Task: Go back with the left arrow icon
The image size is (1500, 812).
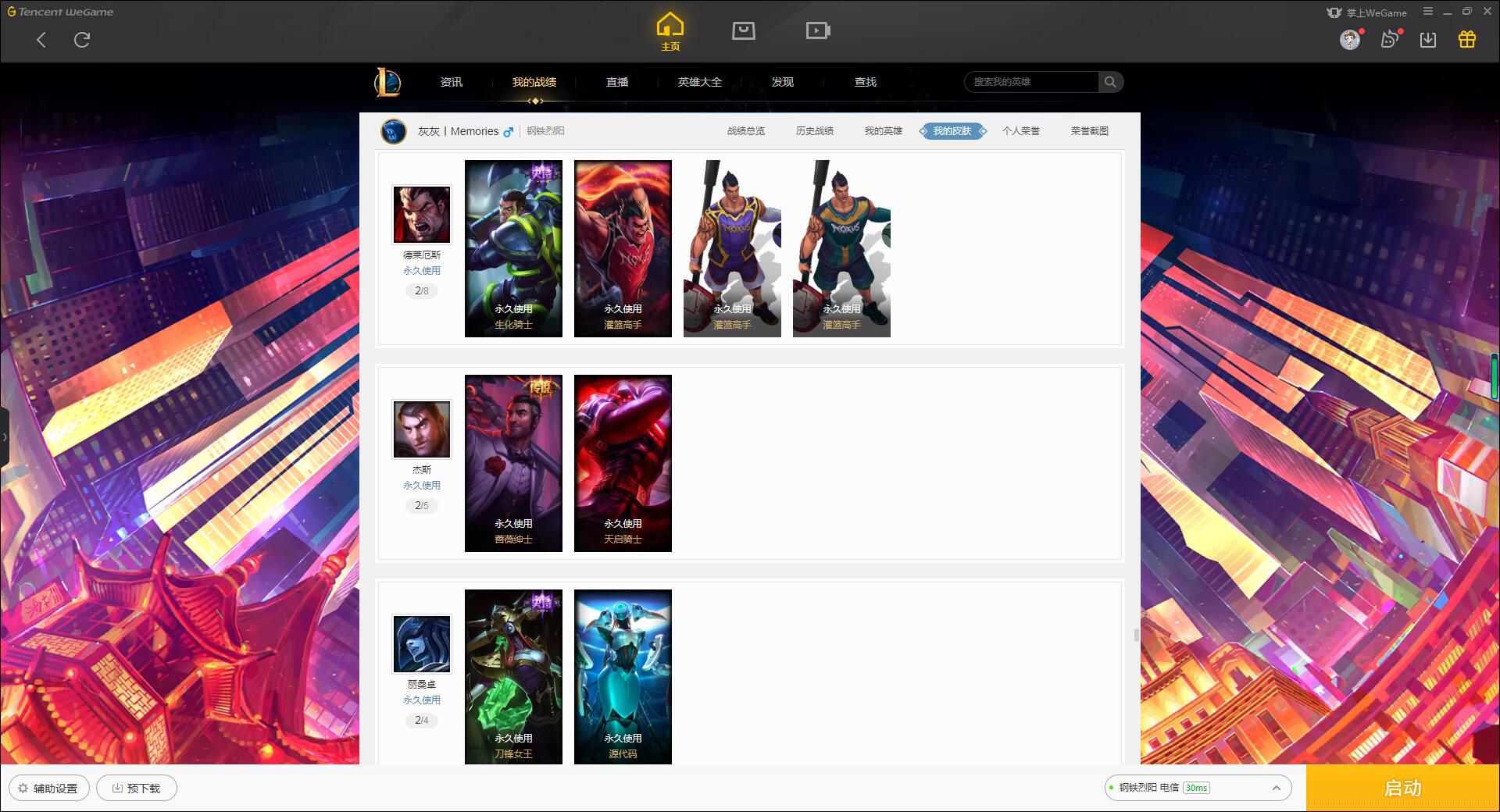Action: click(x=41, y=40)
